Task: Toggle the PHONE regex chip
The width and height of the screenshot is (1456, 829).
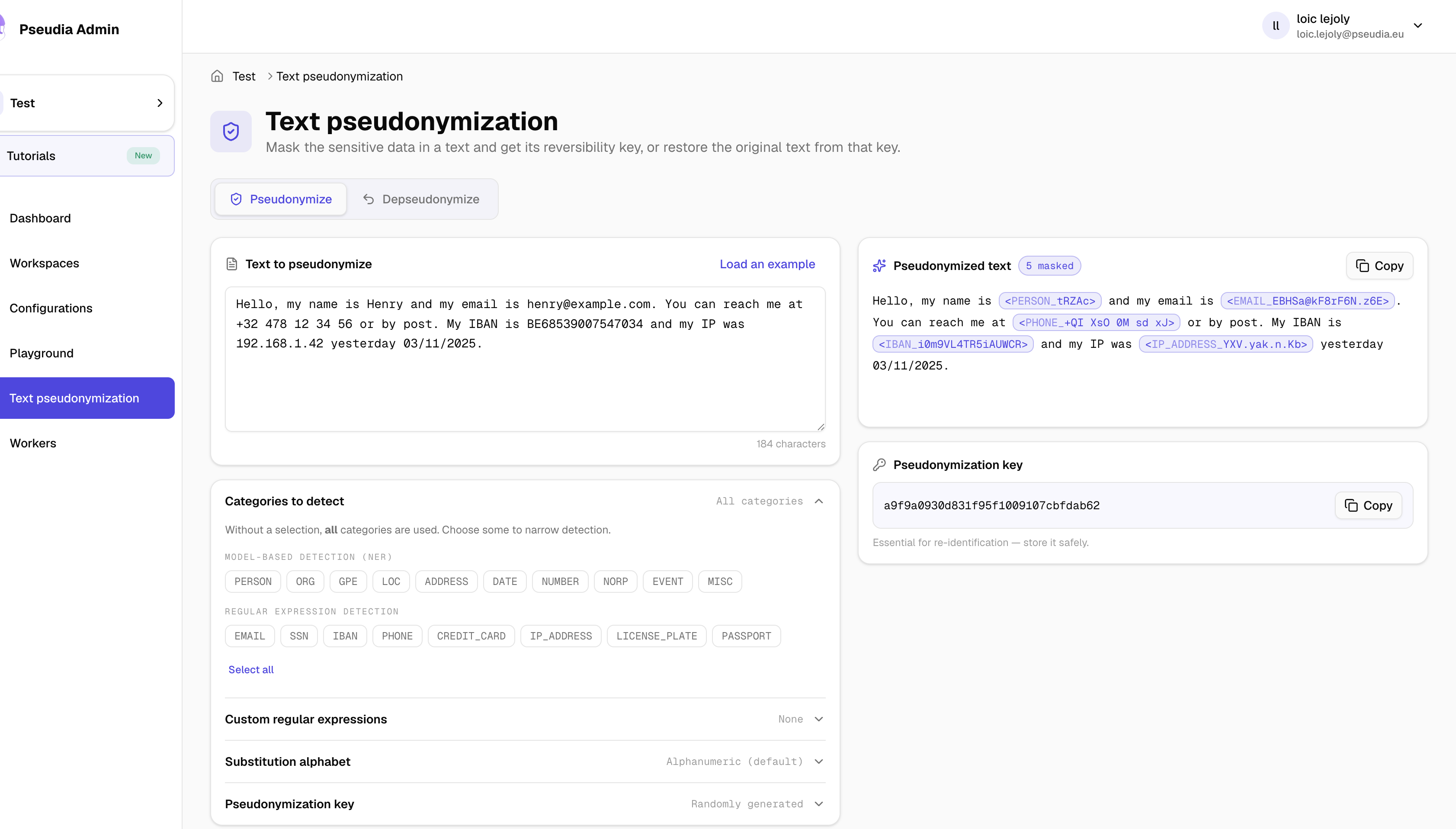Action: coord(397,636)
